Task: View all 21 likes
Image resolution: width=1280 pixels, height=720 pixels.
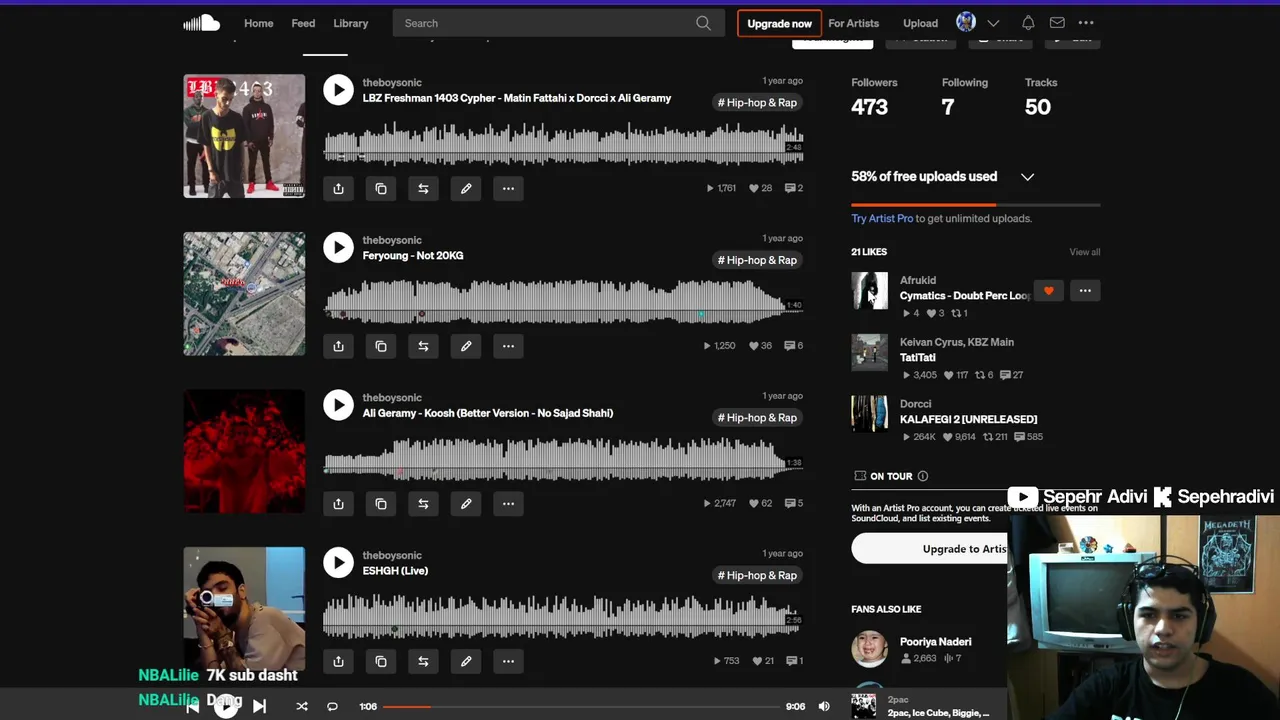Action: pyautogui.click(x=1084, y=252)
